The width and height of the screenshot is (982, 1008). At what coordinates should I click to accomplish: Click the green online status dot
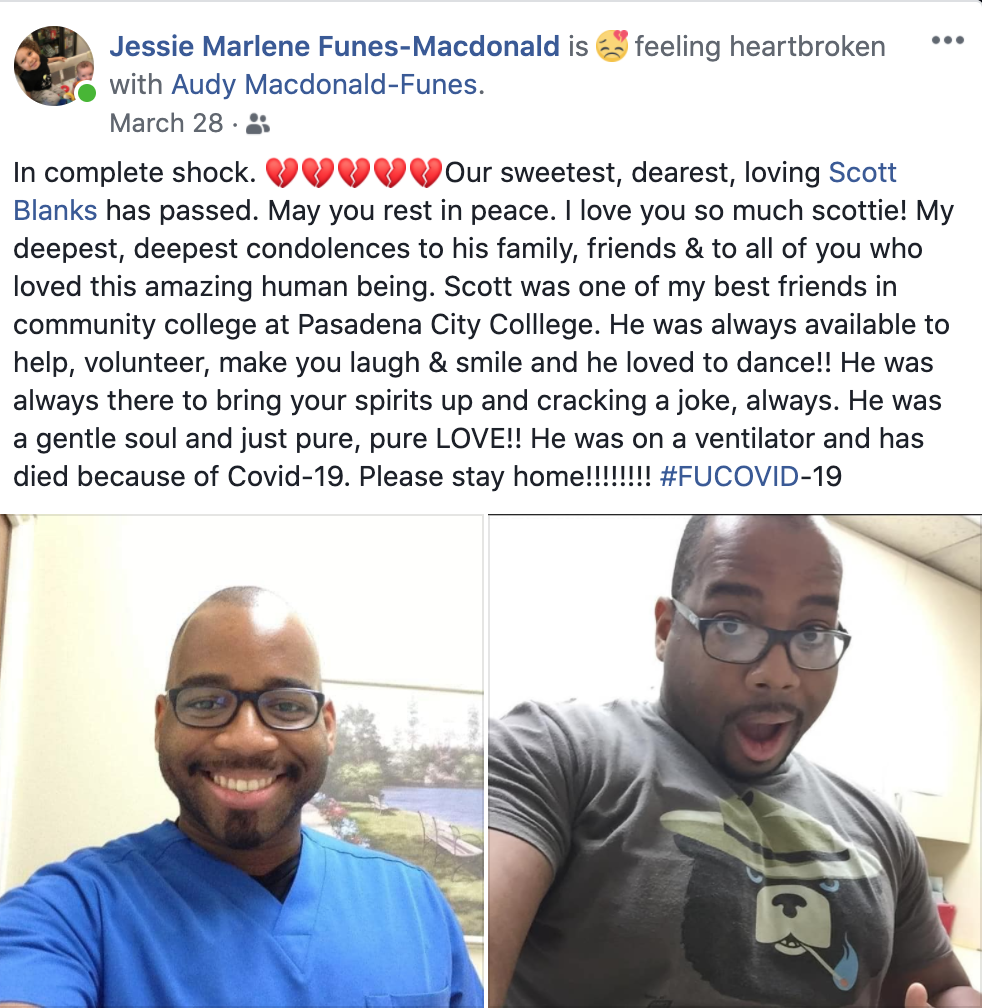tap(86, 93)
